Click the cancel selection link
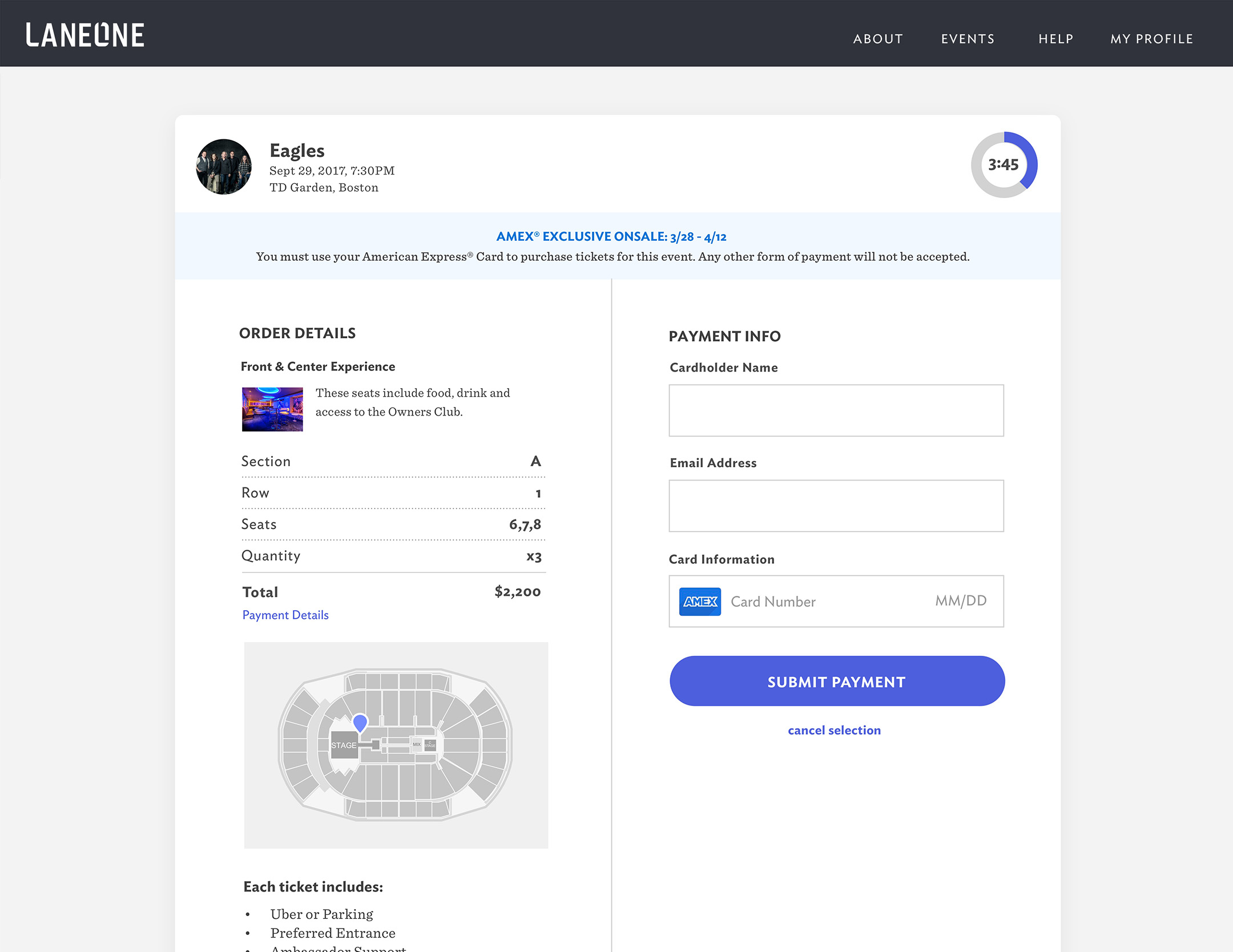Viewport: 1233px width, 952px height. [x=834, y=730]
